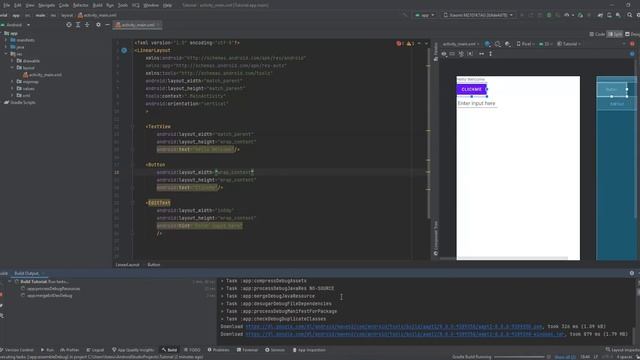The width and height of the screenshot is (640, 360).
Task: Select activity_main.xml in project tree
Action: click(x=42, y=75)
